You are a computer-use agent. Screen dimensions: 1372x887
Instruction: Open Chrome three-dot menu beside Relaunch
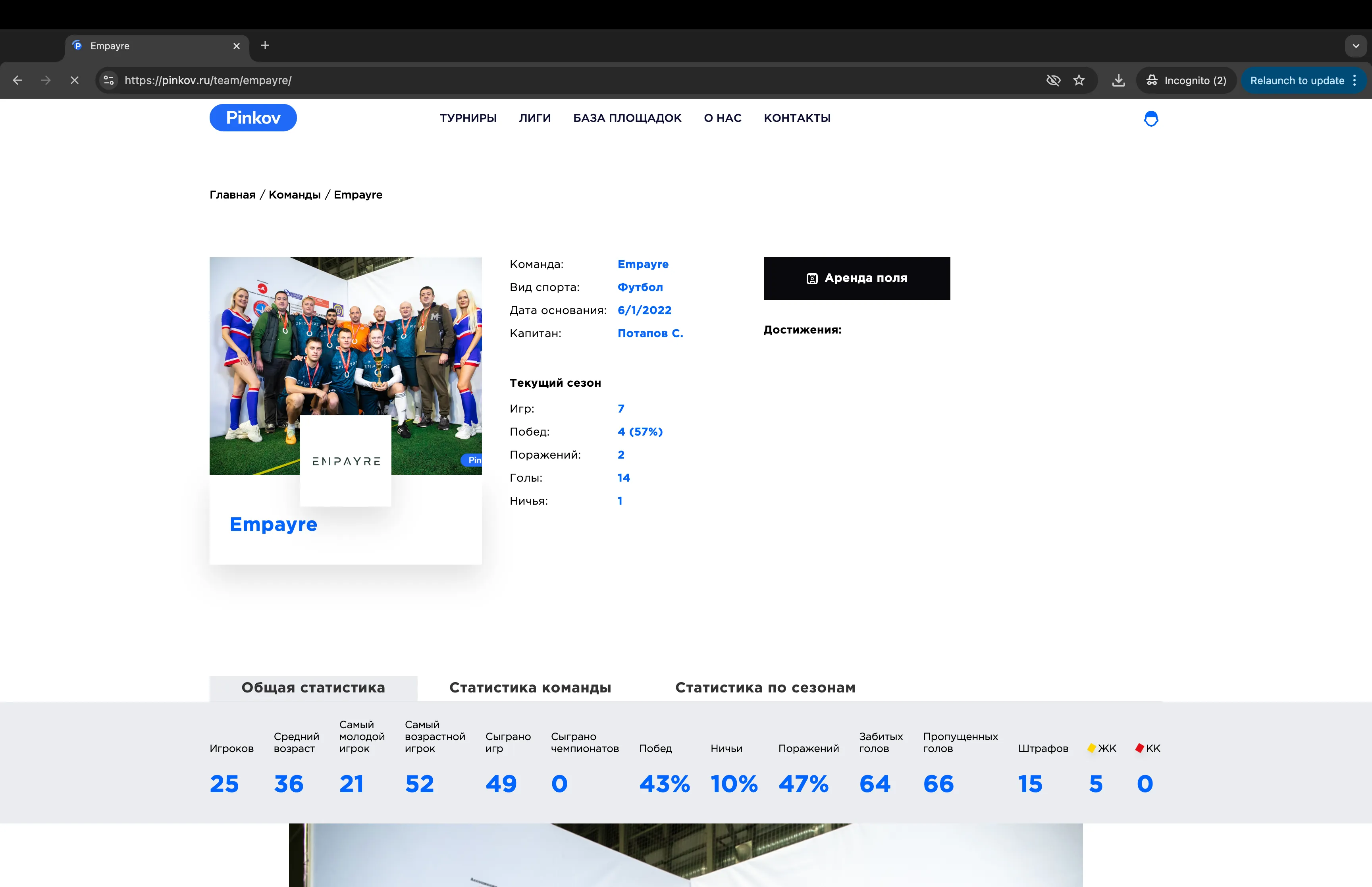[1355, 81]
